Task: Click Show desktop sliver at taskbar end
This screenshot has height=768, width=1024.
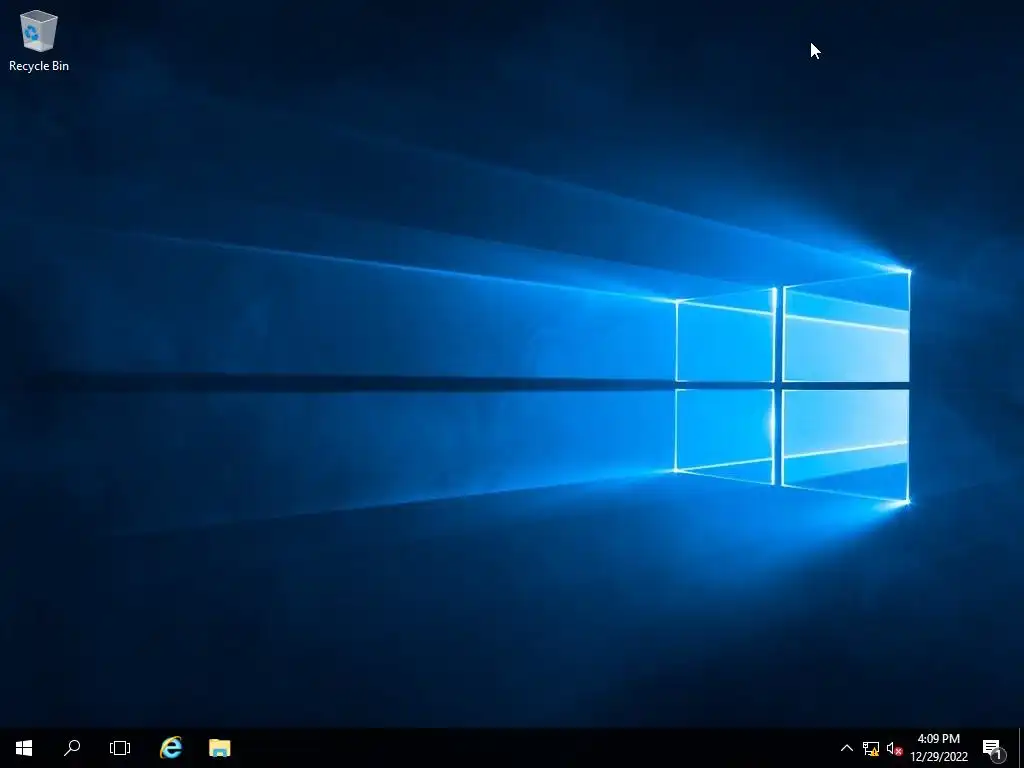Action: pos(1021,748)
